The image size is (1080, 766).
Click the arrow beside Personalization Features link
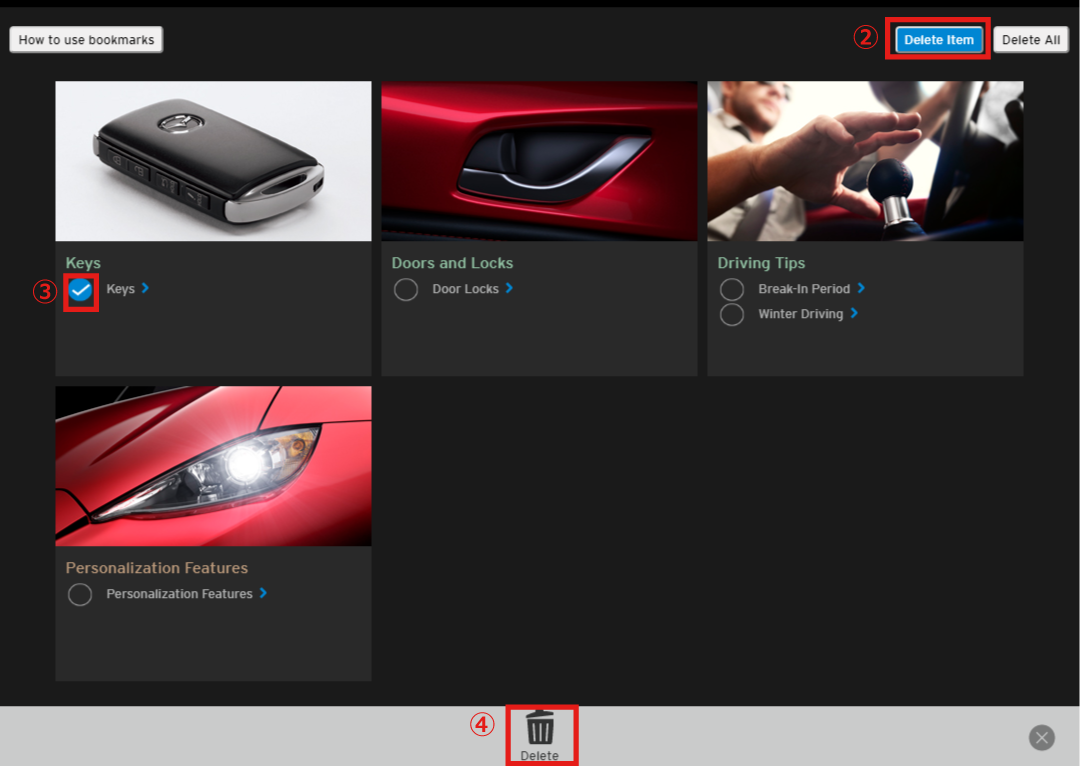click(263, 593)
